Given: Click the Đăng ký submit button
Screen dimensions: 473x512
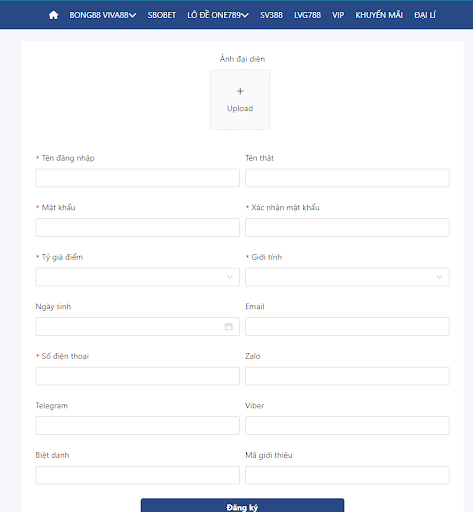Looking at the screenshot, I should pos(242,505).
